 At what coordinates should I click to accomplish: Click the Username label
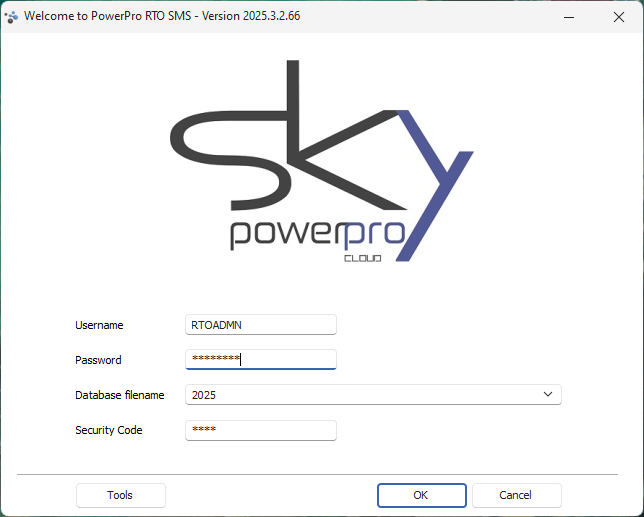coord(99,325)
